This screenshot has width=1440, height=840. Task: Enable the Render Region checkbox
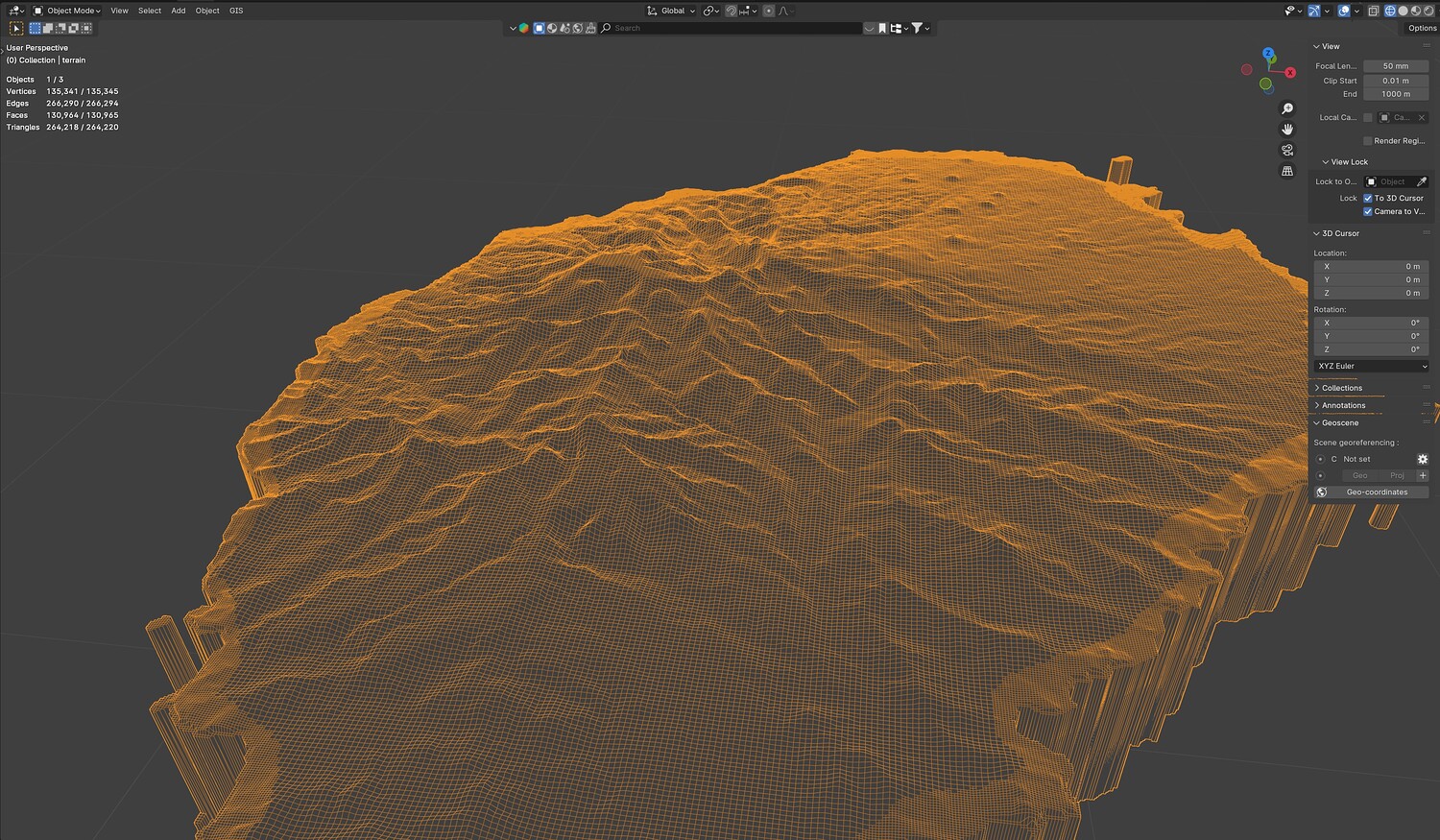tap(1368, 141)
